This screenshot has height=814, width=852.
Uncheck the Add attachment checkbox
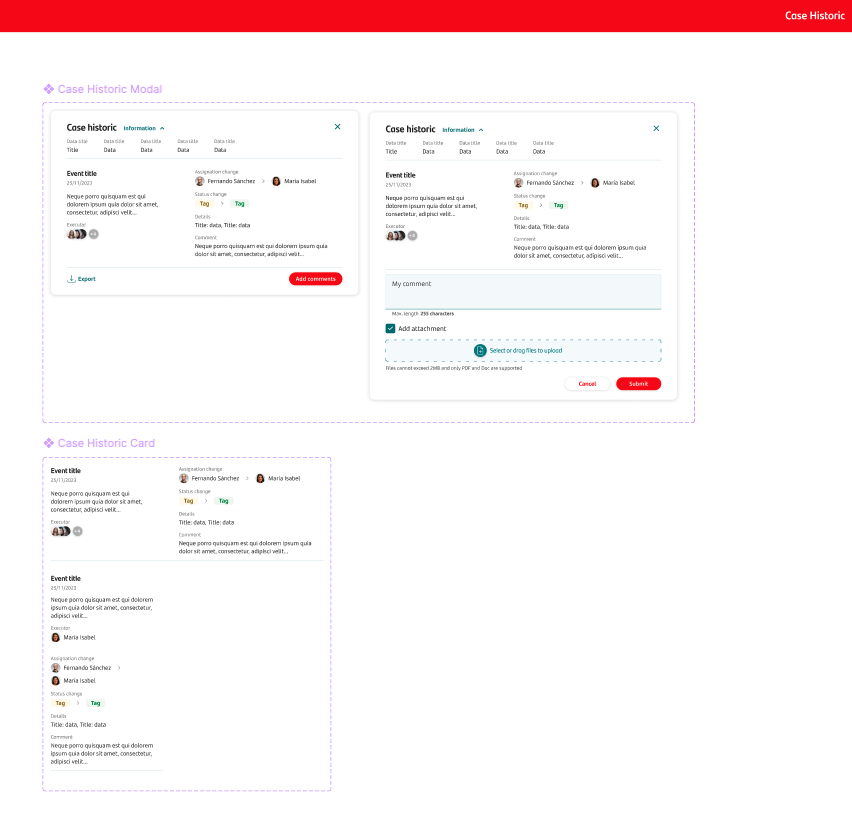tap(390, 328)
